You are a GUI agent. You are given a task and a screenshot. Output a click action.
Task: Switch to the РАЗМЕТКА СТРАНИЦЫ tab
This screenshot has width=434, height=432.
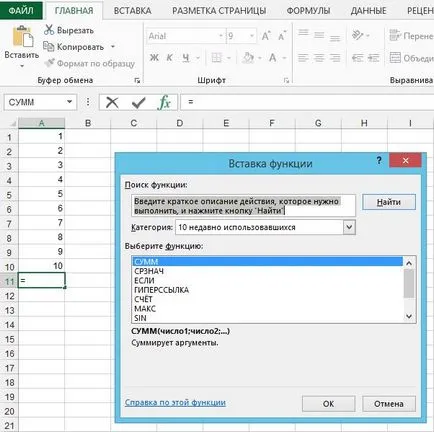(219, 11)
